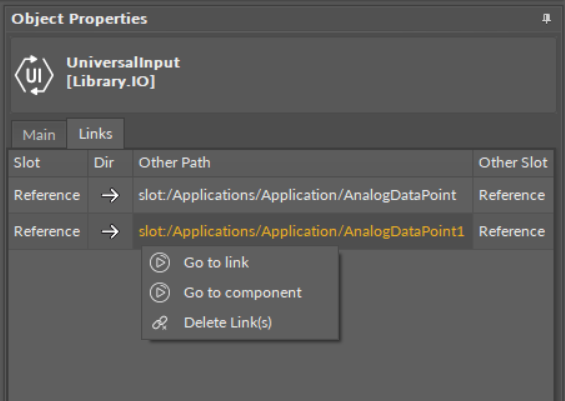Select the slot:/Applications/Application/AnalogDataPoint path
The image size is (565, 401).
coord(297,195)
